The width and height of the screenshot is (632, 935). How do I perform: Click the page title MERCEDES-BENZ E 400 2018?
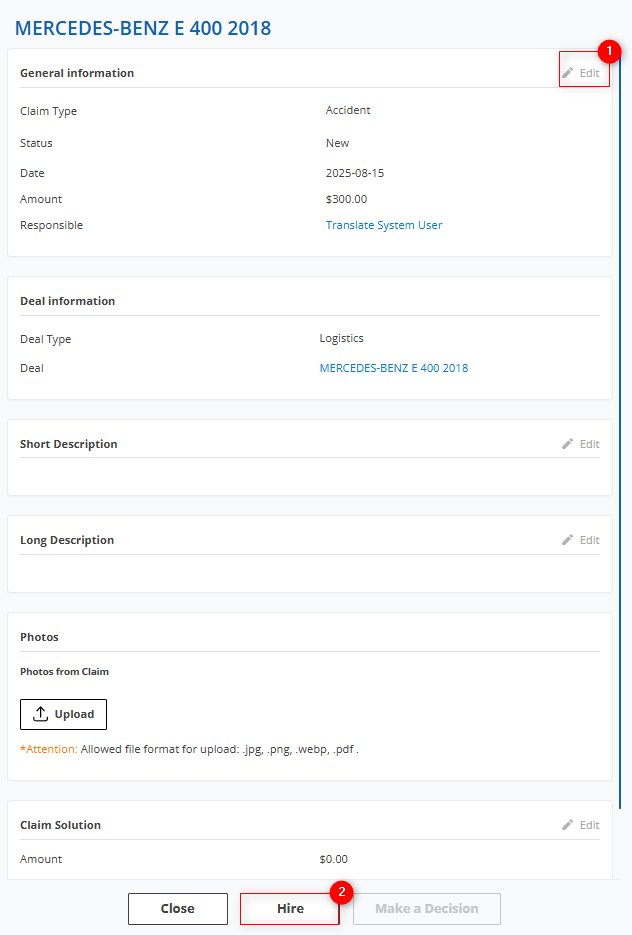pos(143,28)
